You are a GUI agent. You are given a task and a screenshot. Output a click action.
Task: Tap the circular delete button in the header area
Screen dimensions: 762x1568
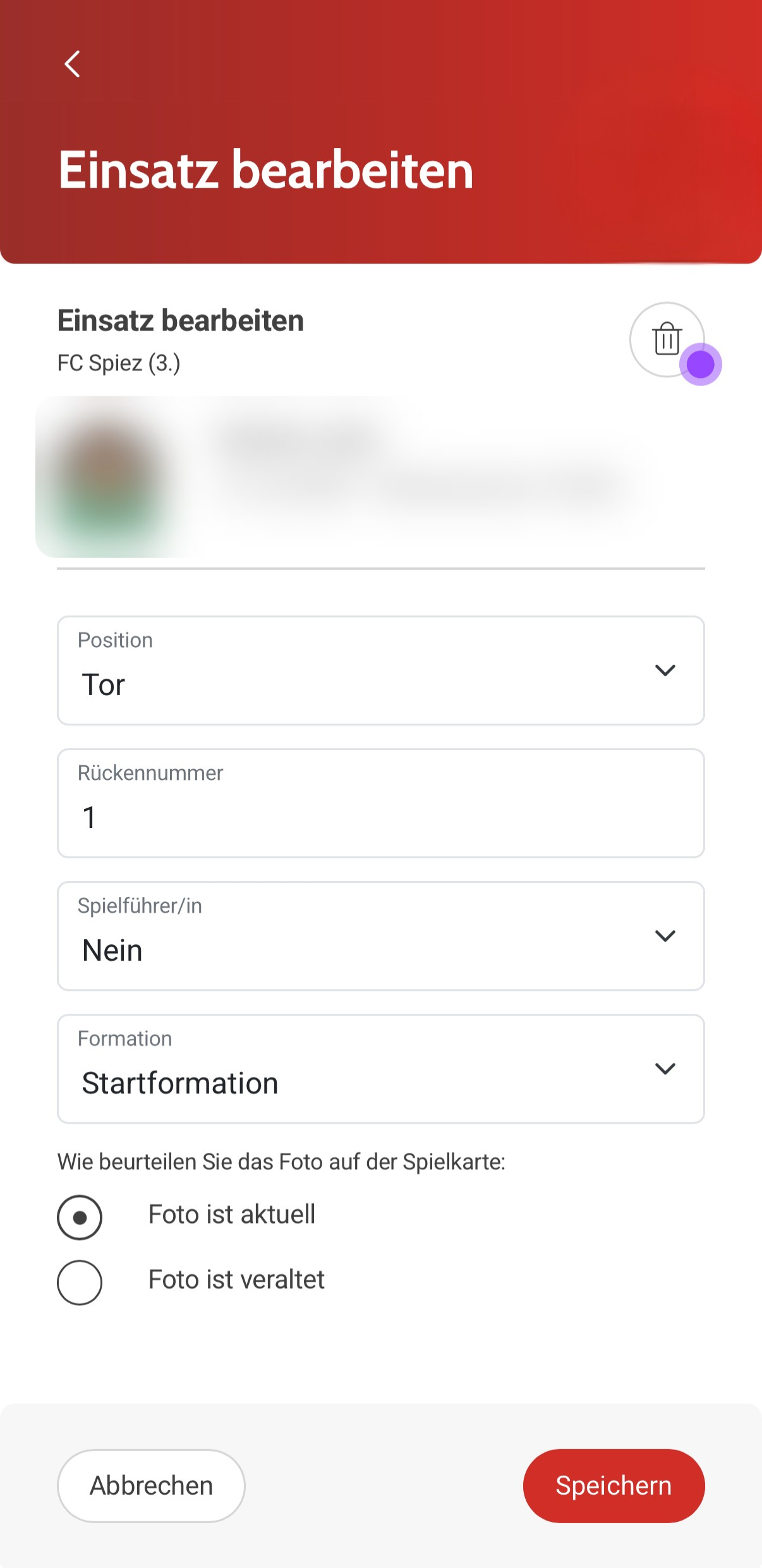pyautogui.click(x=667, y=340)
